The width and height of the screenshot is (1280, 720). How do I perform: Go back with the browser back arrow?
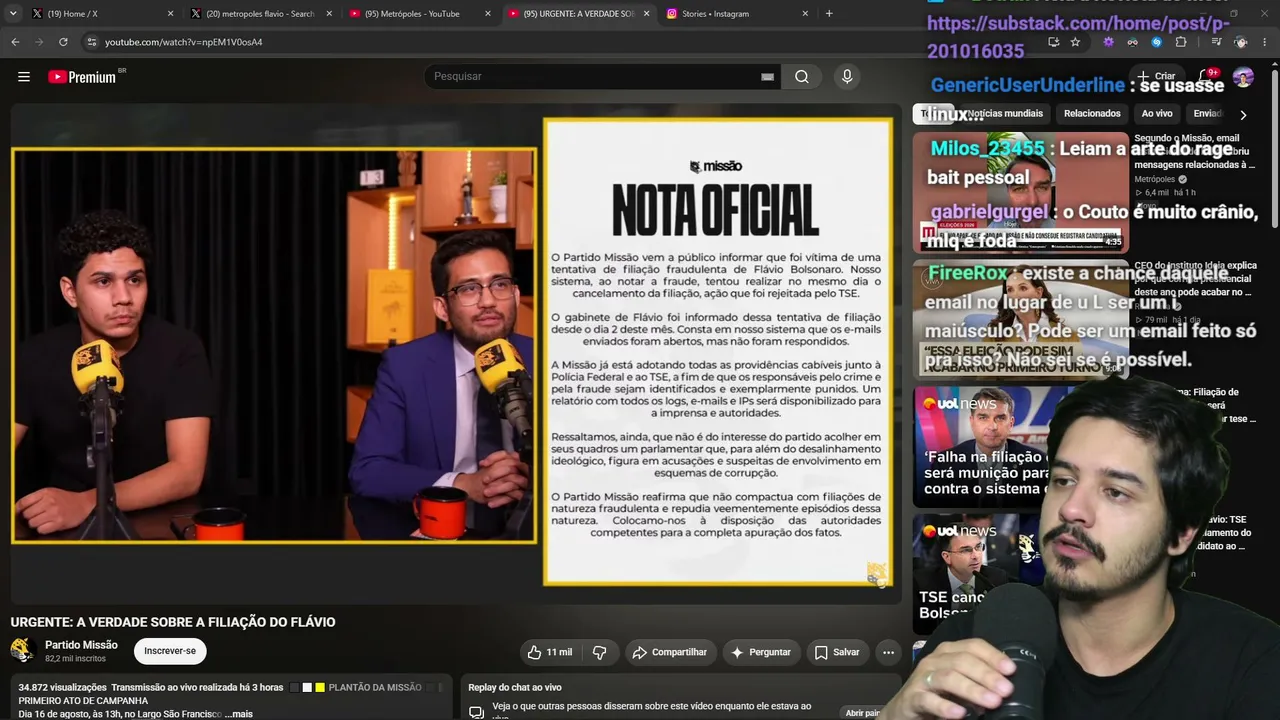tap(15, 42)
